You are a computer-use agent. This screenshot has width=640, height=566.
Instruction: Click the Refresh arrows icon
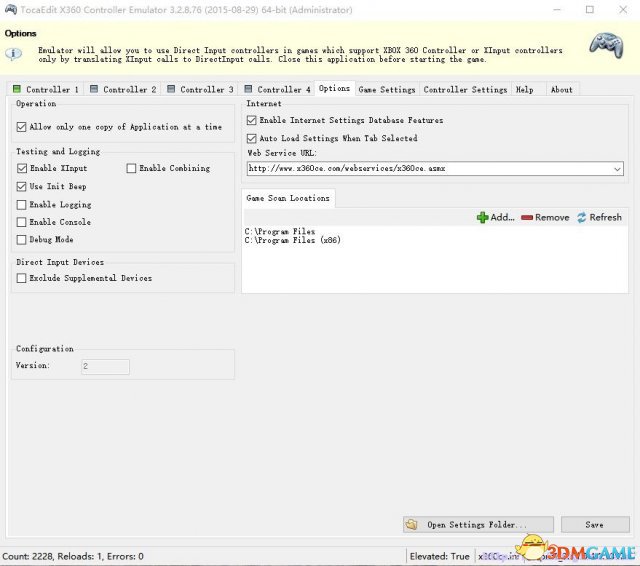(582, 218)
